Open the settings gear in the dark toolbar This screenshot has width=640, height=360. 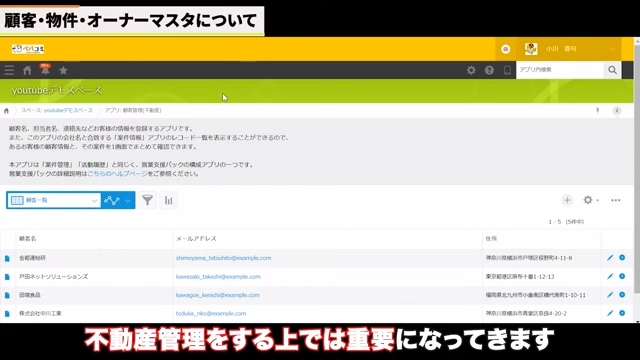pyautogui.click(x=471, y=70)
